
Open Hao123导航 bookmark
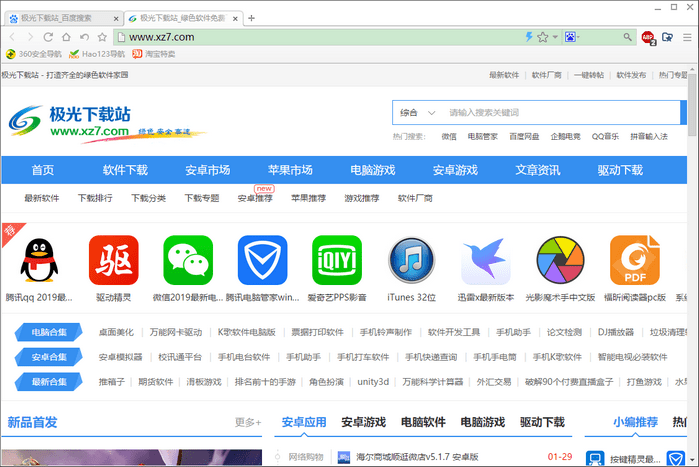(97, 54)
